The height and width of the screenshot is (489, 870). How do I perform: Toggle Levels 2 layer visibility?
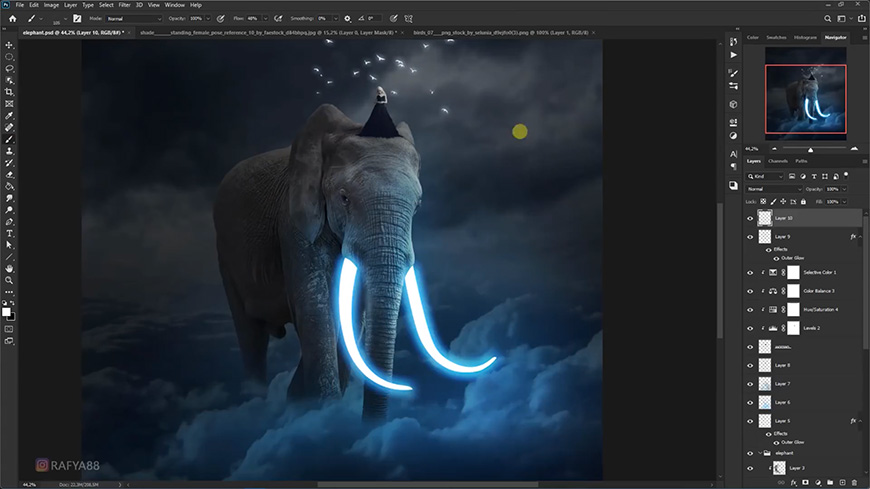pyautogui.click(x=750, y=328)
